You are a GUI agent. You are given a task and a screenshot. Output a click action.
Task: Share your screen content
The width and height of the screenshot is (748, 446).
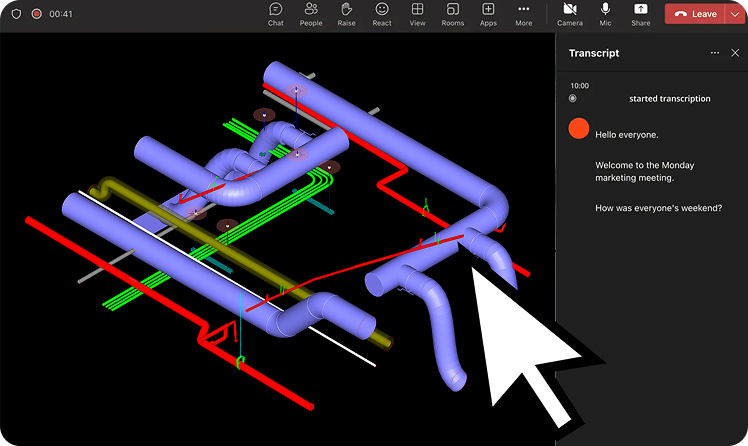pyautogui.click(x=640, y=14)
